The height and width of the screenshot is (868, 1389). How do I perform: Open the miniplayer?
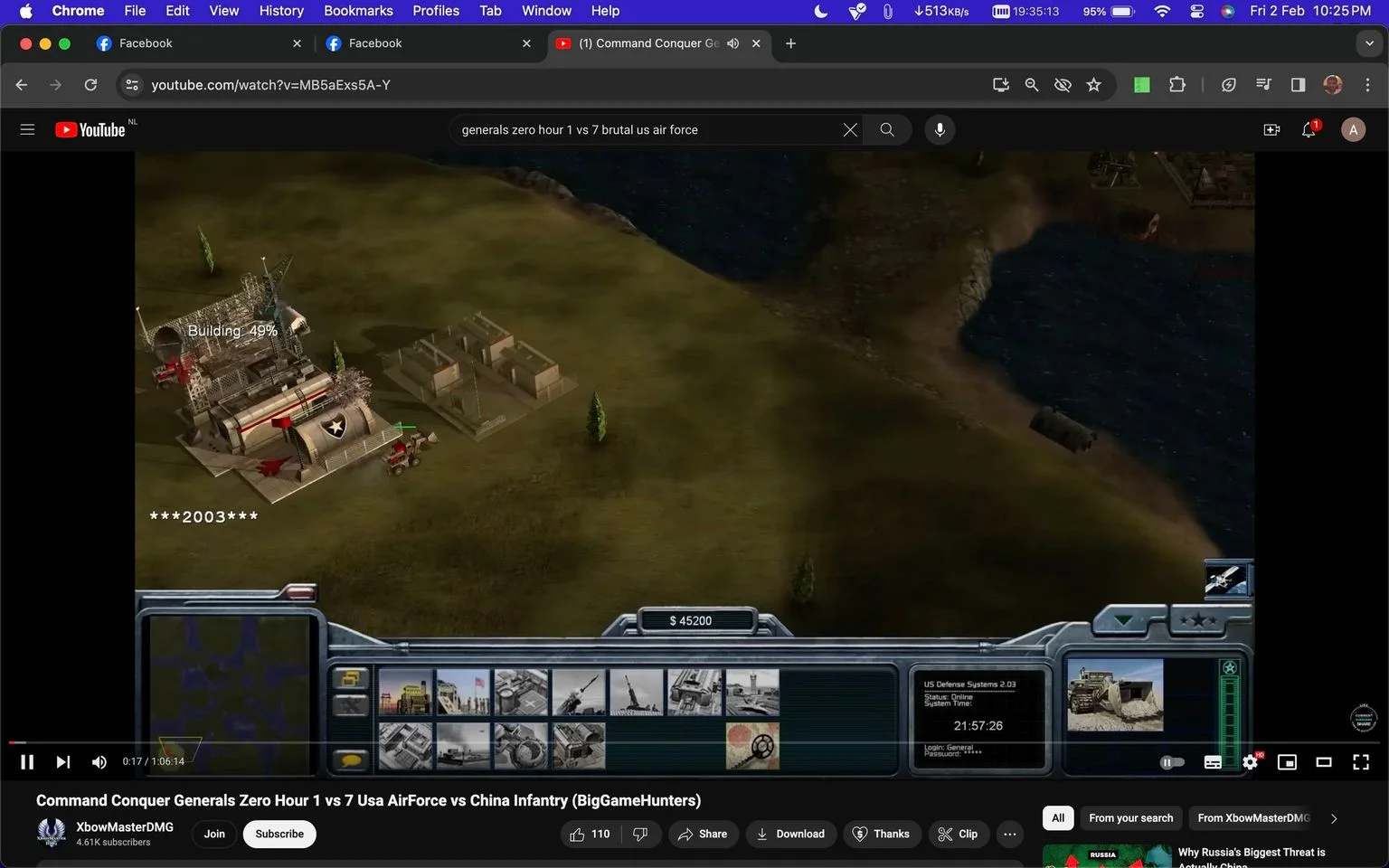click(x=1287, y=762)
